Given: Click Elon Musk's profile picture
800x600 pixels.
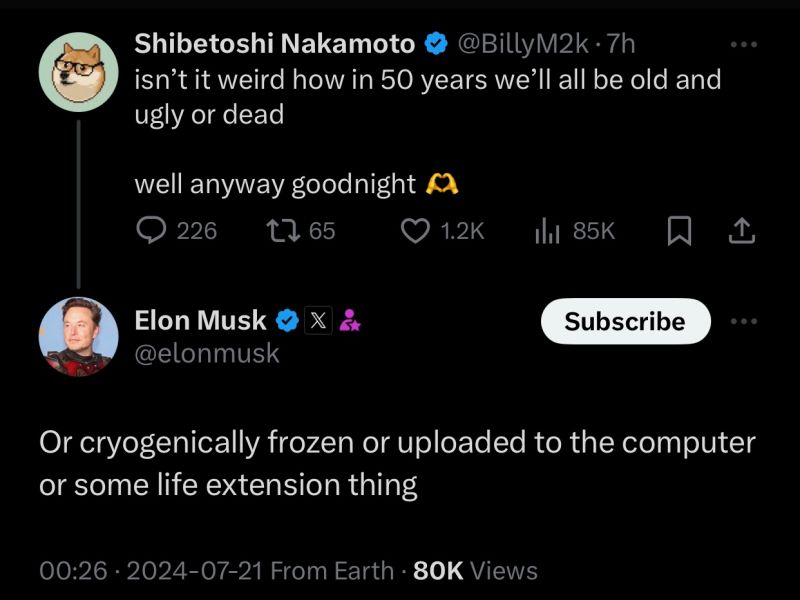Looking at the screenshot, I should click(x=79, y=337).
